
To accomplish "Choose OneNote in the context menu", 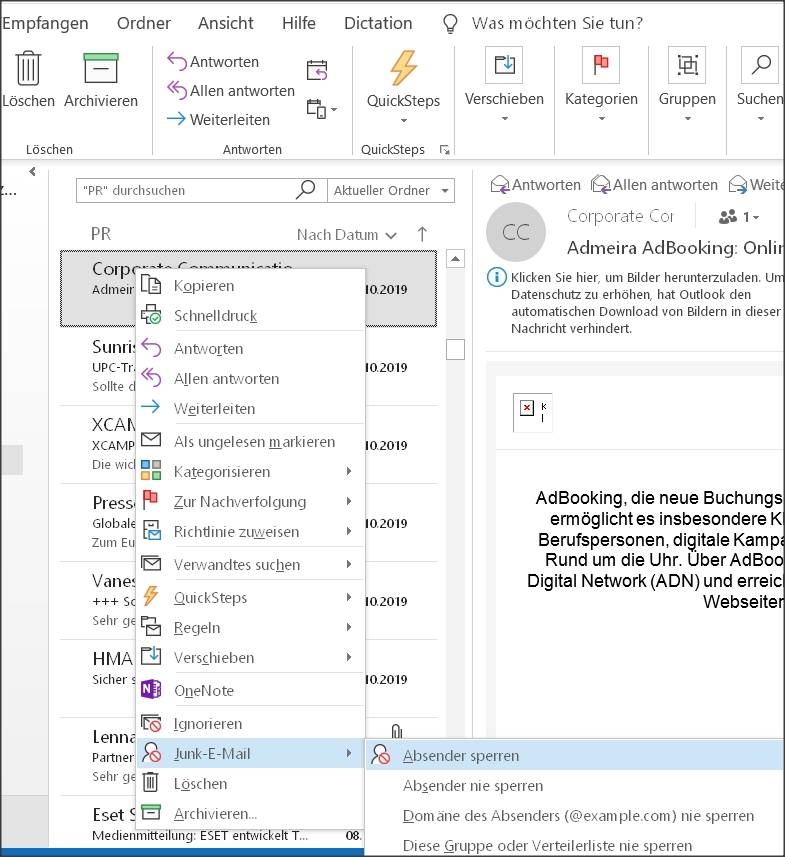I will (x=250, y=690).
